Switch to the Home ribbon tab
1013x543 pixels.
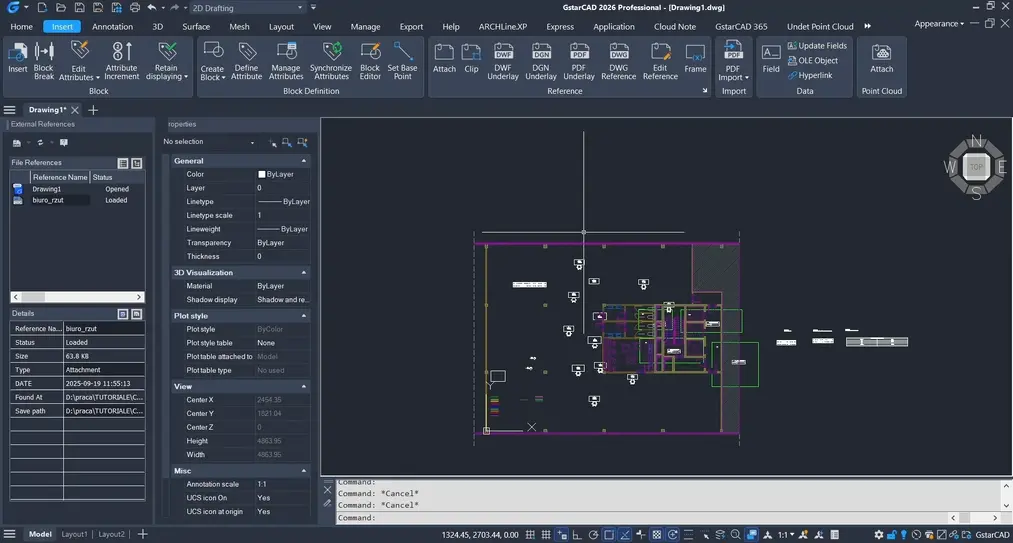pos(21,27)
